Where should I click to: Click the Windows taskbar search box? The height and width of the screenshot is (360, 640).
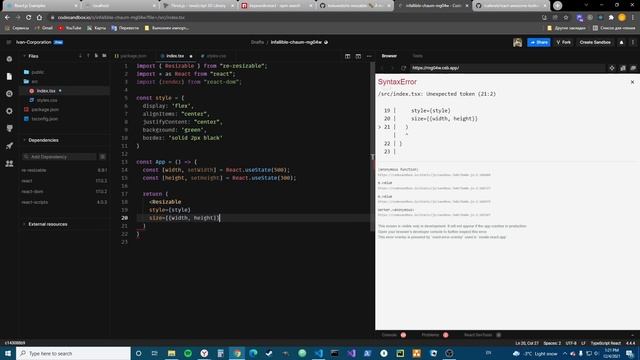tap(73, 353)
